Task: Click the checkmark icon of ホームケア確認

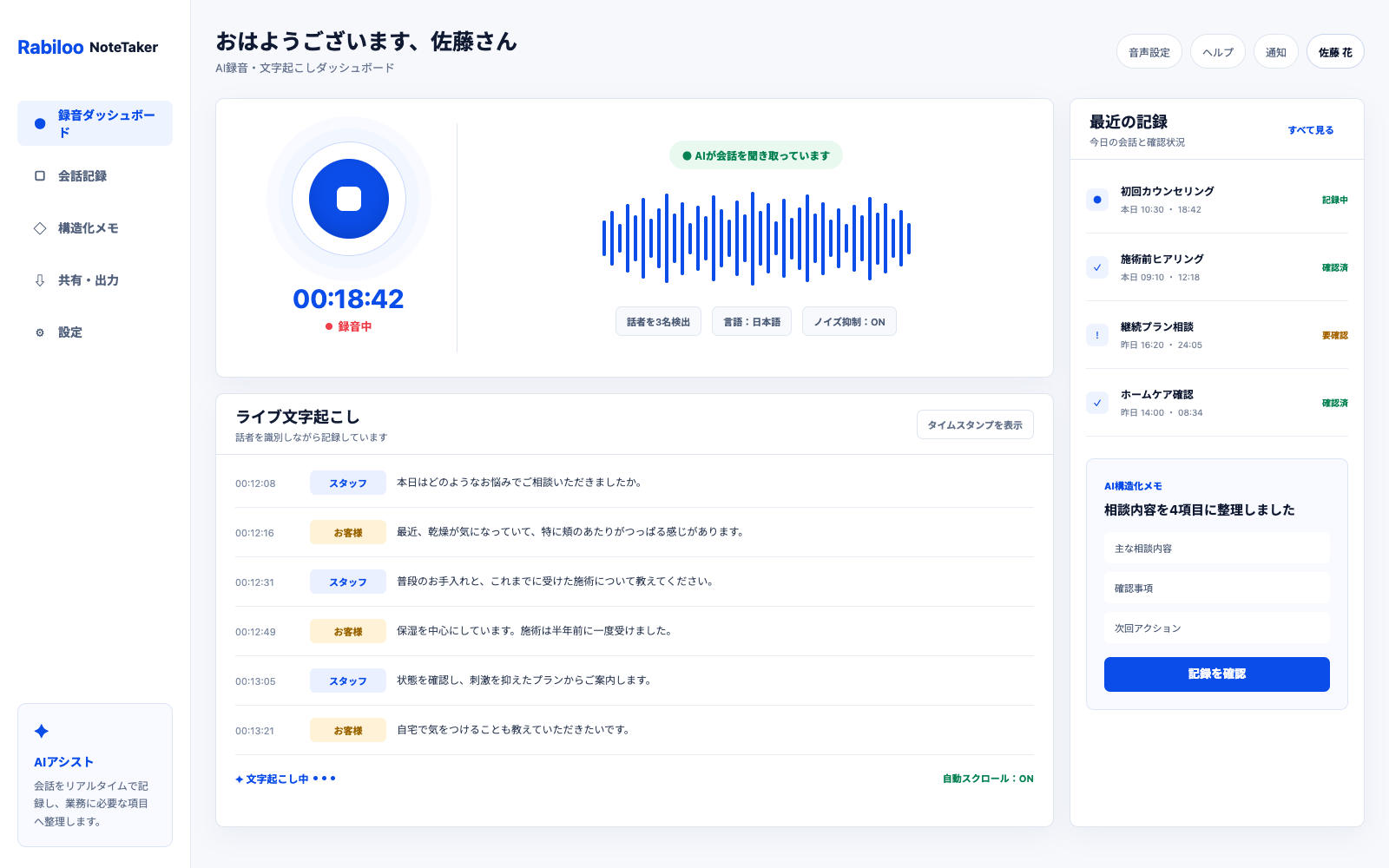Action: [1097, 403]
